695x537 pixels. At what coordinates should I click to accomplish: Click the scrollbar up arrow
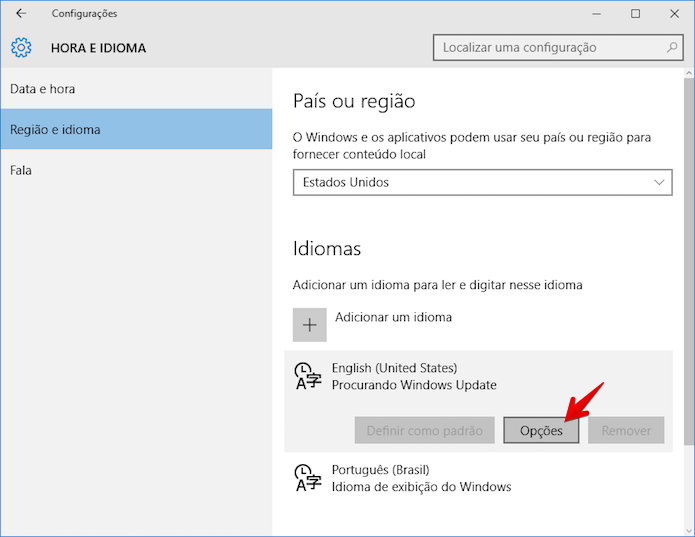pyautogui.click(x=689, y=73)
